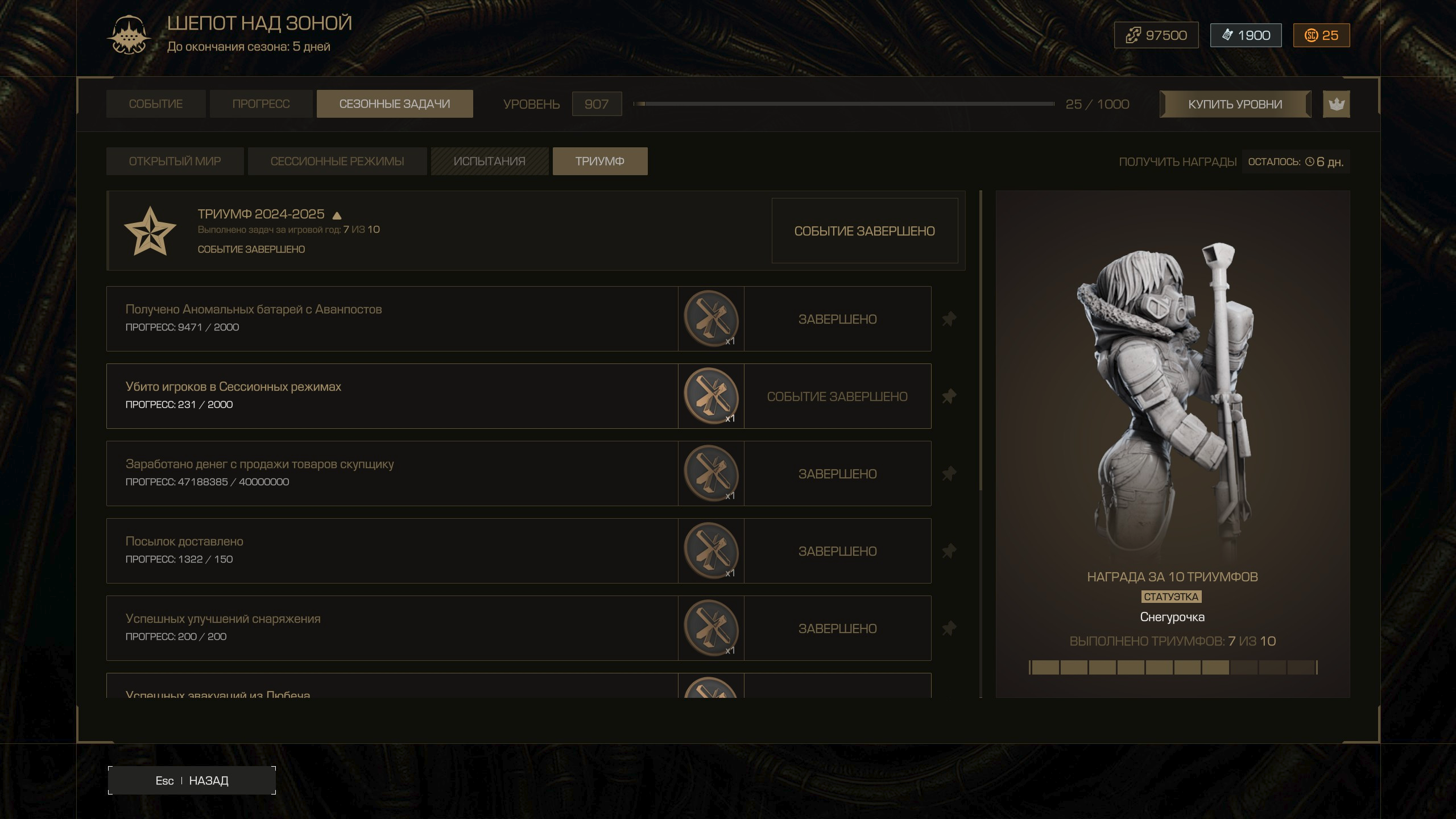Click the 1900 ticket currency counter
Image resolution: width=1456 pixels, height=819 pixels.
tap(1246, 35)
